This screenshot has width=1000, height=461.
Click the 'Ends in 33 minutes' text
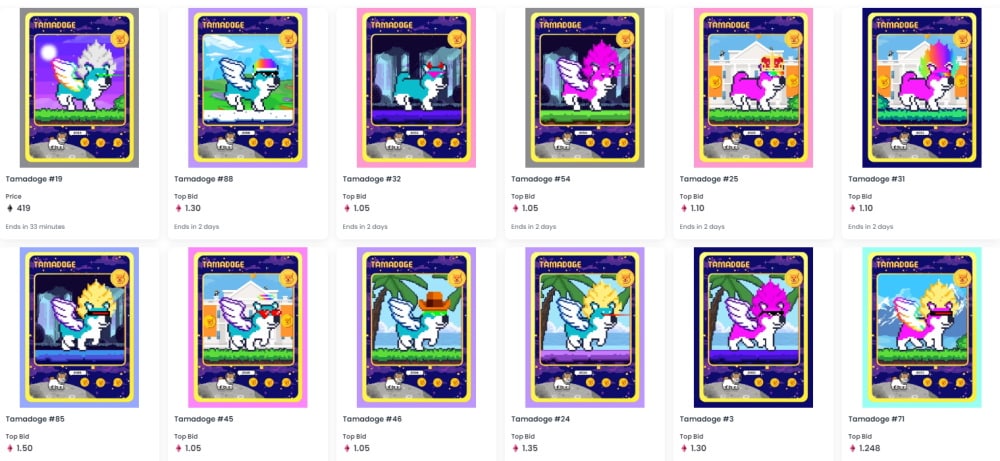[35, 227]
